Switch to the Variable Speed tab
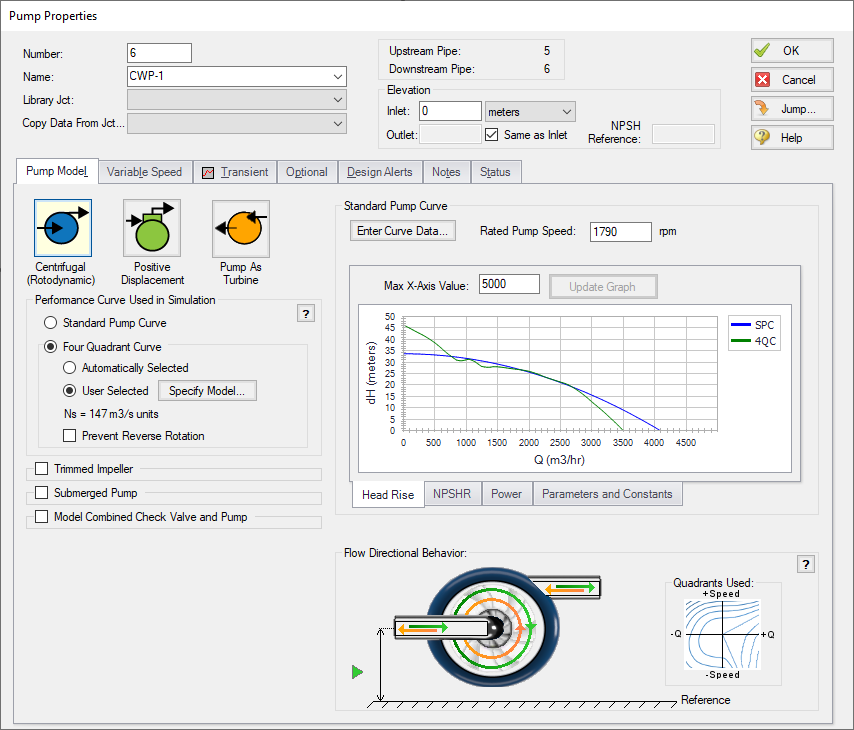Viewport: 854px width, 730px height. pyautogui.click(x=144, y=171)
